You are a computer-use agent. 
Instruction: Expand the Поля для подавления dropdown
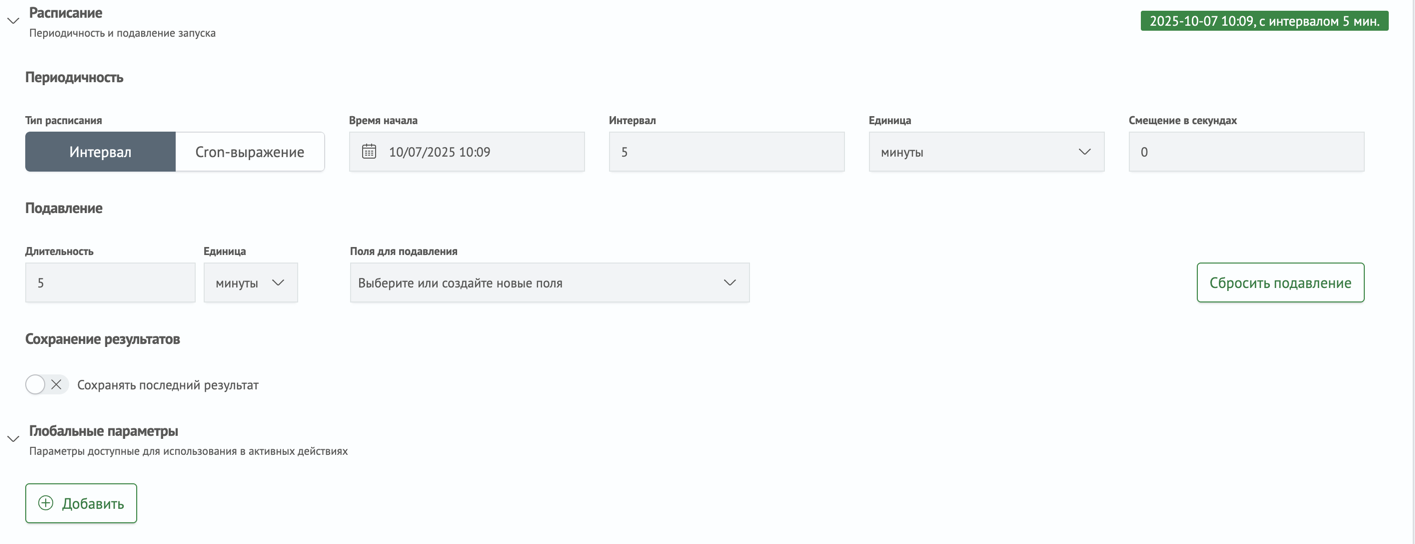coord(548,283)
